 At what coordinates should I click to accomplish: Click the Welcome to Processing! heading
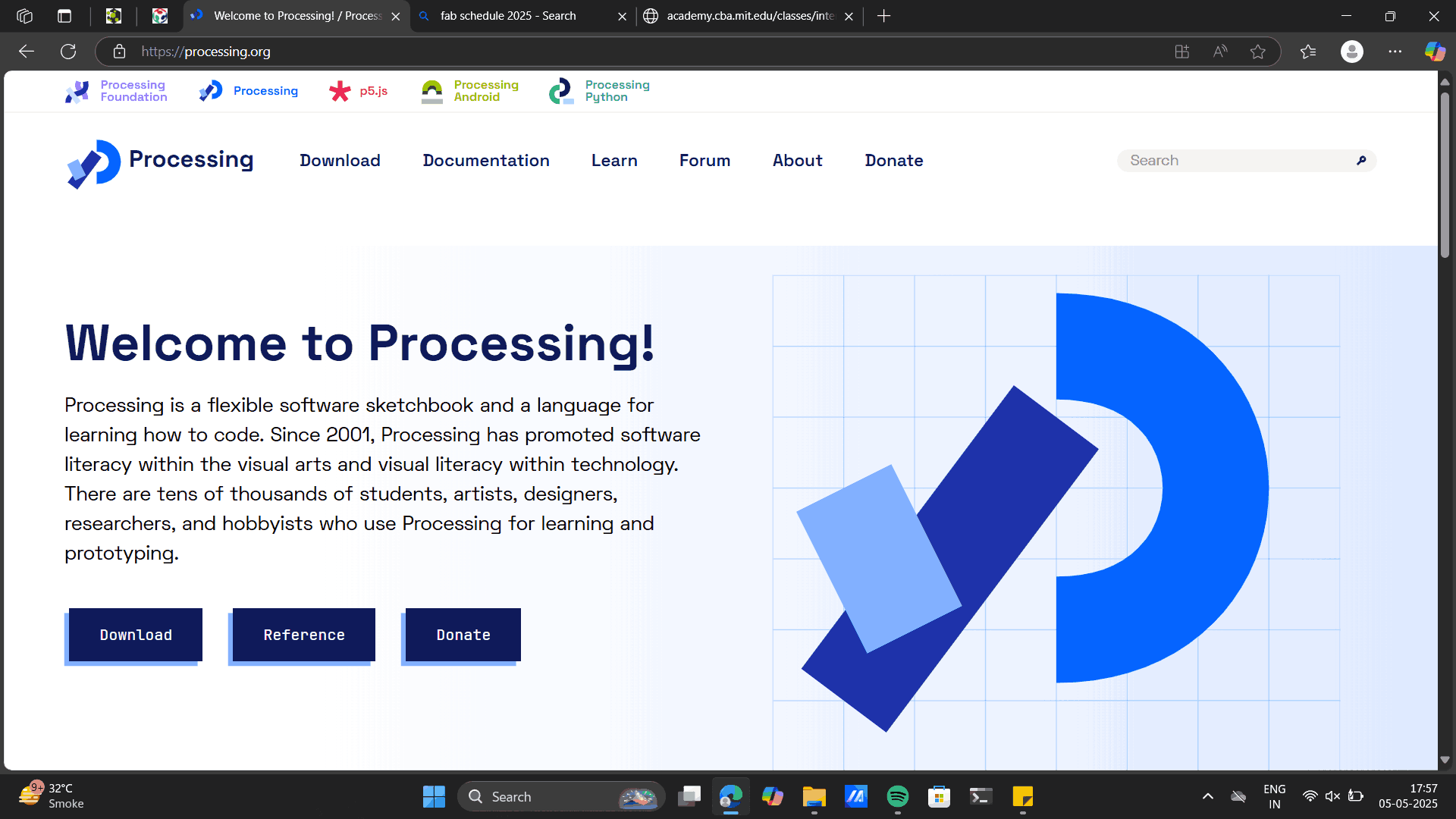tap(360, 343)
